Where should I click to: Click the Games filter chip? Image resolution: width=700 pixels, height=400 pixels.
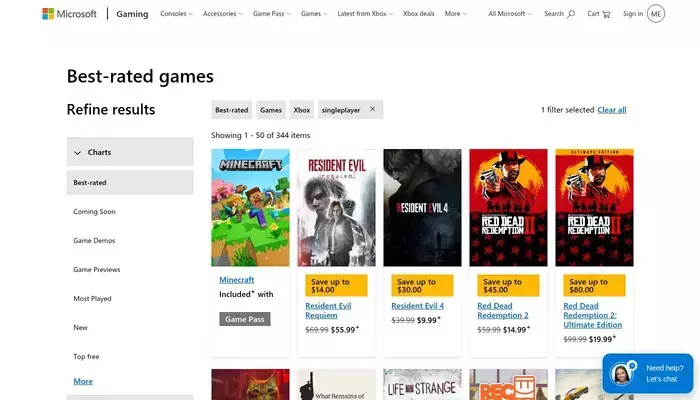tap(271, 110)
